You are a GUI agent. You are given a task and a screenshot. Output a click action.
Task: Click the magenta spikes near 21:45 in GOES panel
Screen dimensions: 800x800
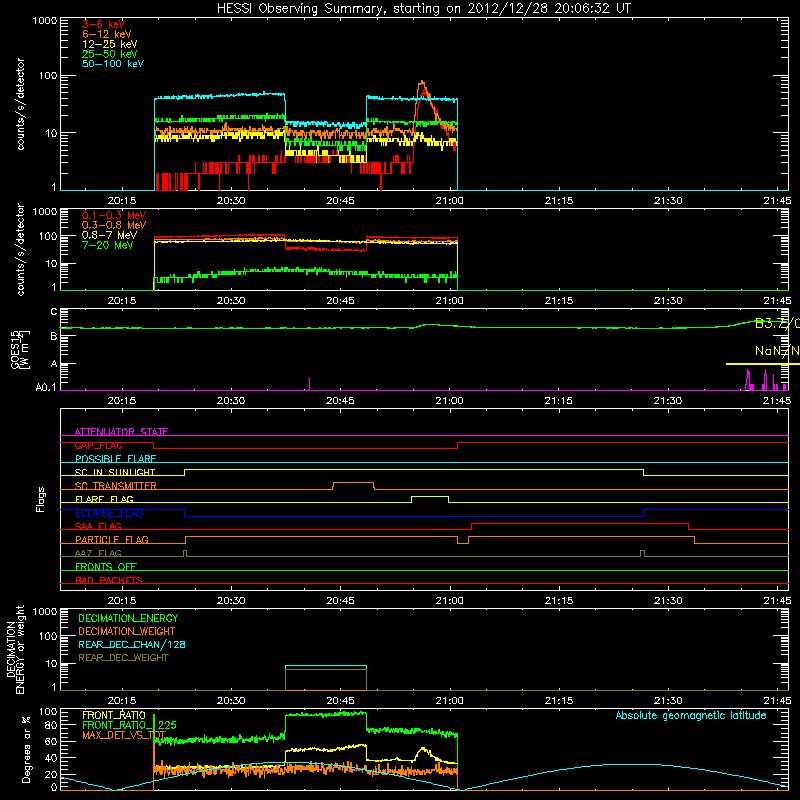click(765, 380)
